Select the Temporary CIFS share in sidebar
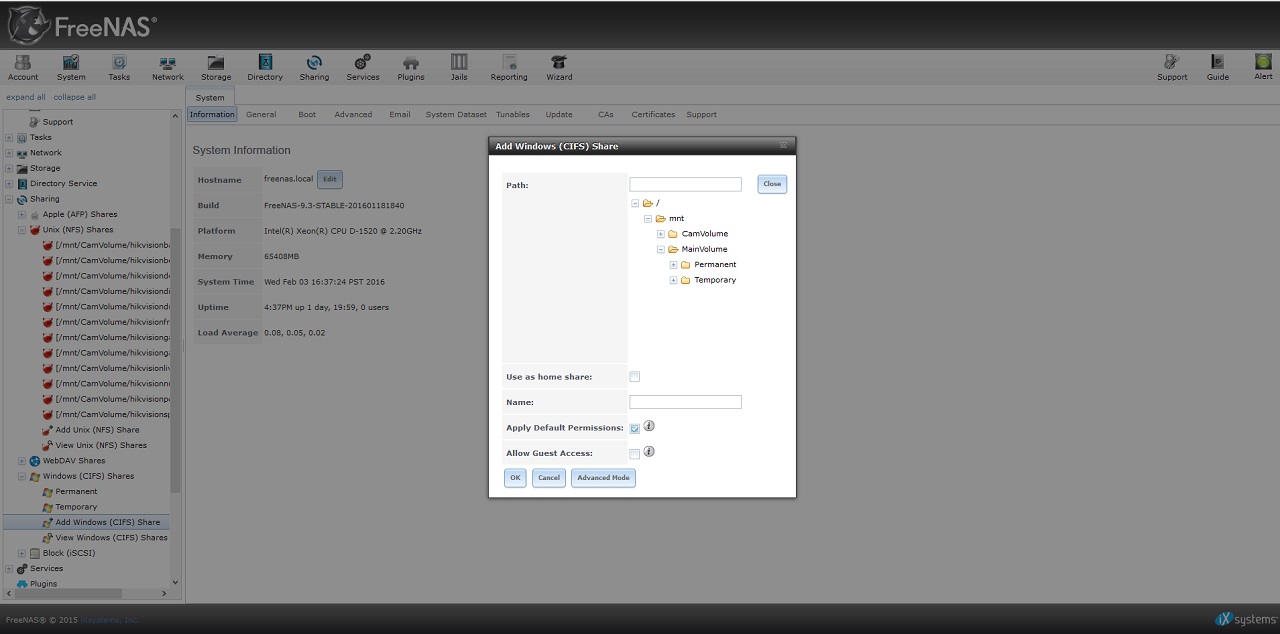The width and height of the screenshot is (1280, 634). [76, 507]
